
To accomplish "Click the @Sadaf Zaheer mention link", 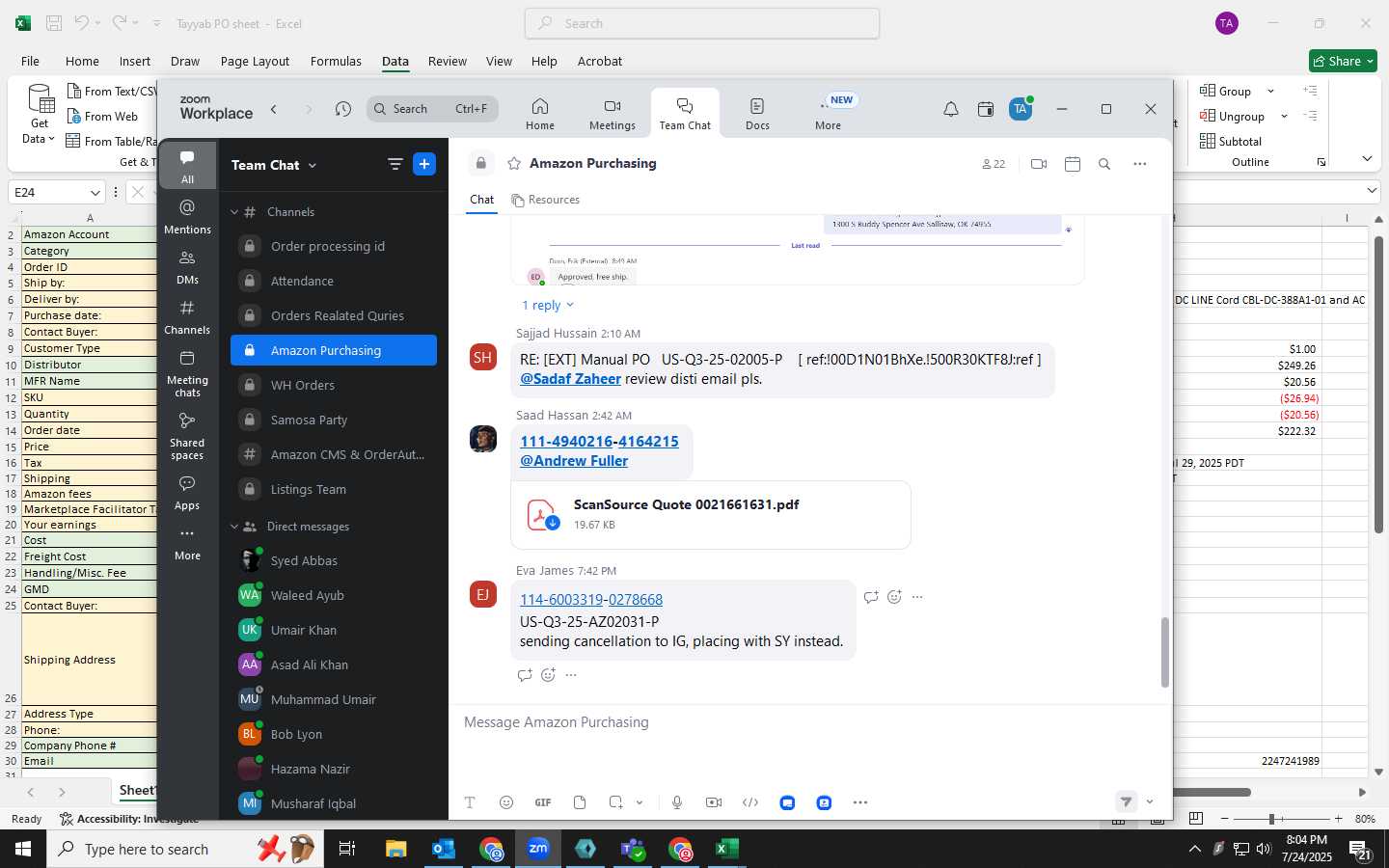I will tap(570, 379).
